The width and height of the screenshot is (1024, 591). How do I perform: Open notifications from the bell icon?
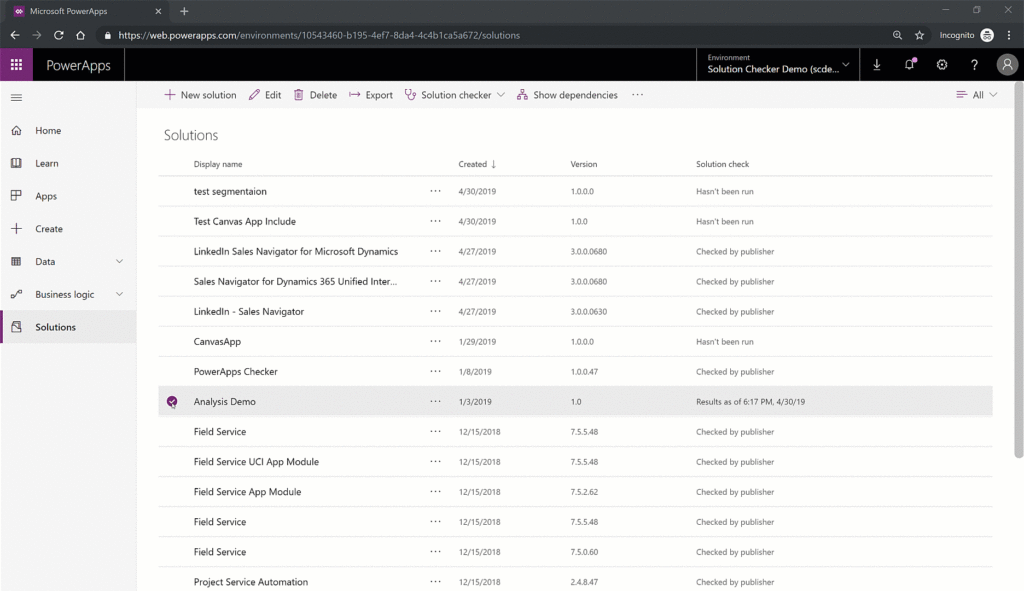coord(908,64)
